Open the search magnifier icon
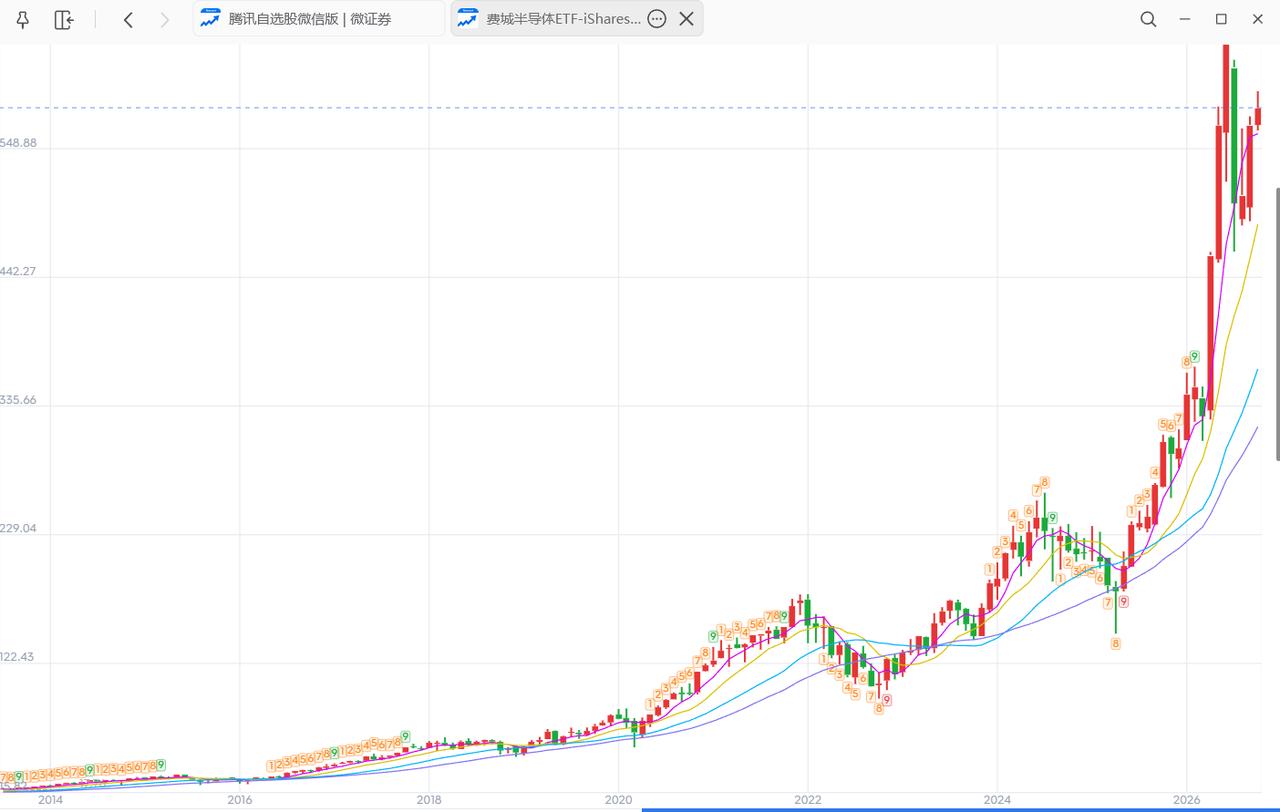The image size is (1280, 812). coord(1148,19)
